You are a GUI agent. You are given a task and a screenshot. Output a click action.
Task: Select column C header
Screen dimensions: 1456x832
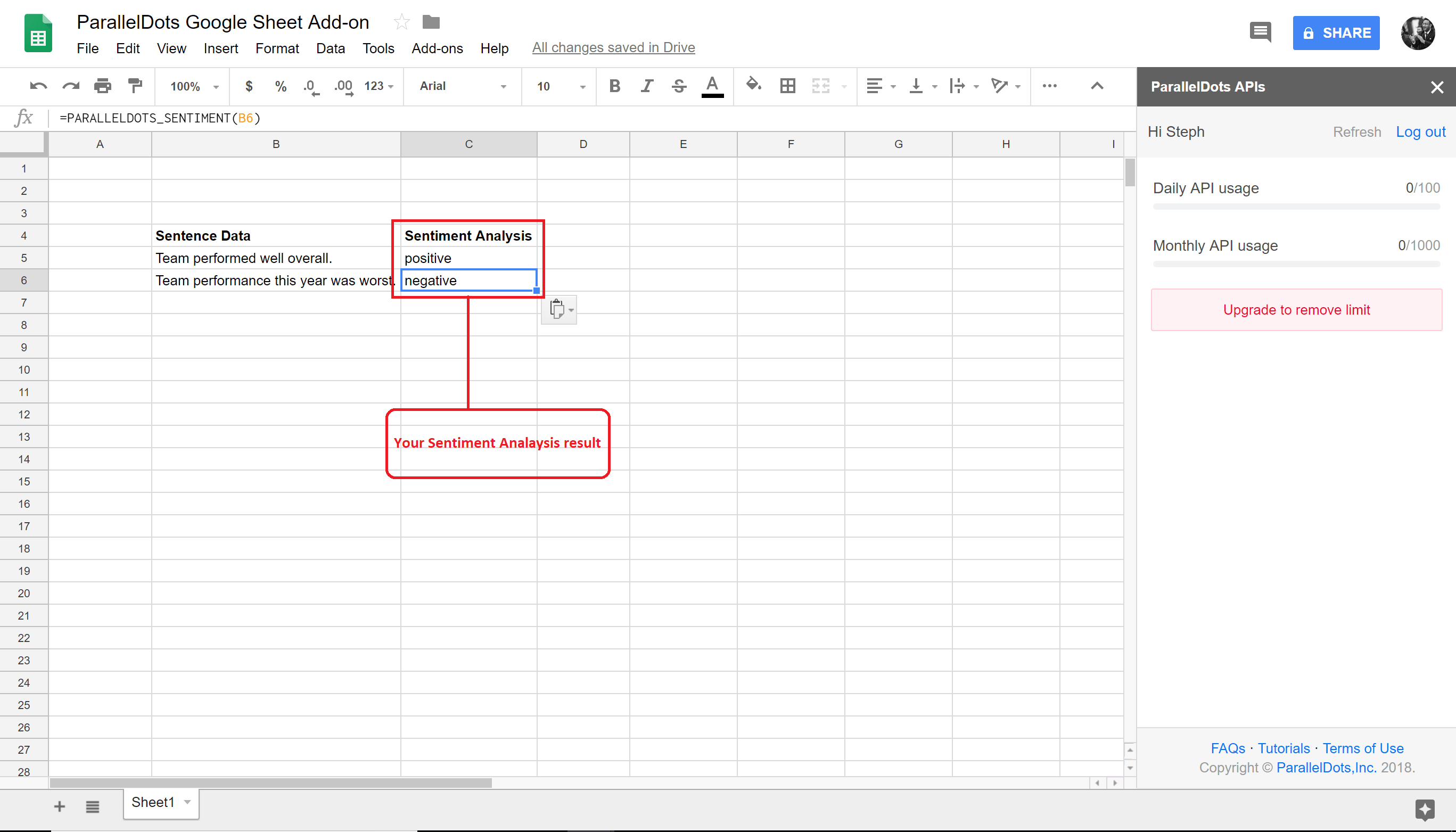point(468,144)
